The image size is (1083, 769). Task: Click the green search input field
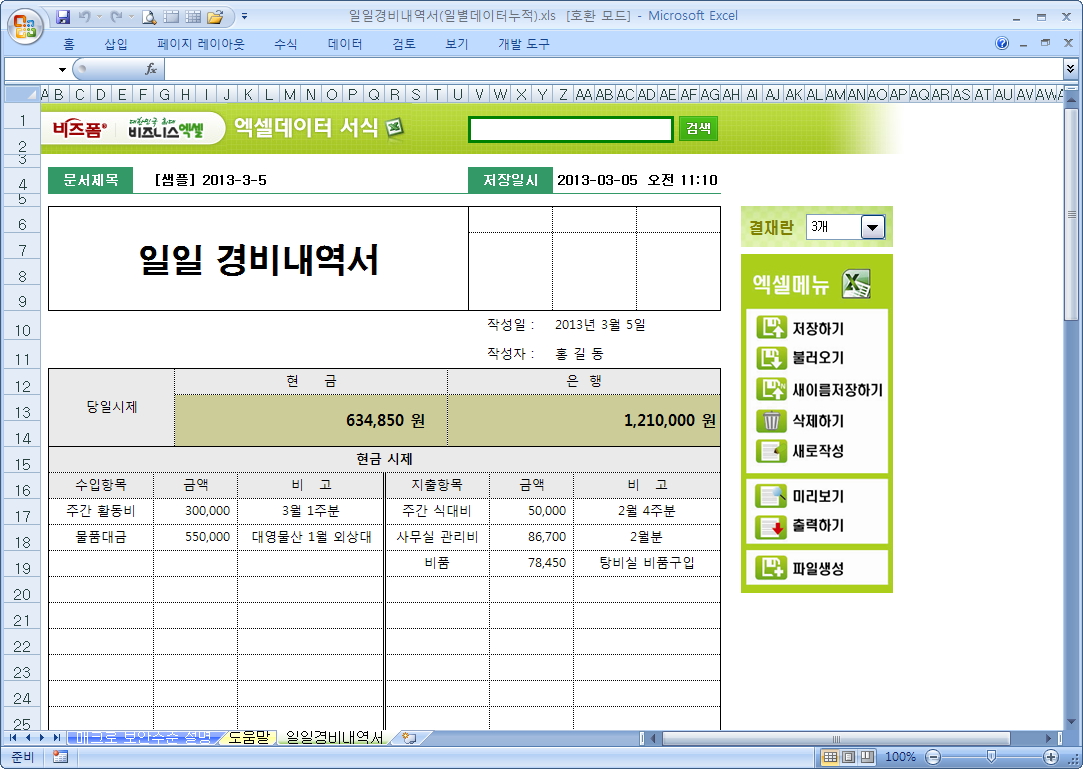pyautogui.click(x=571, y=129)
